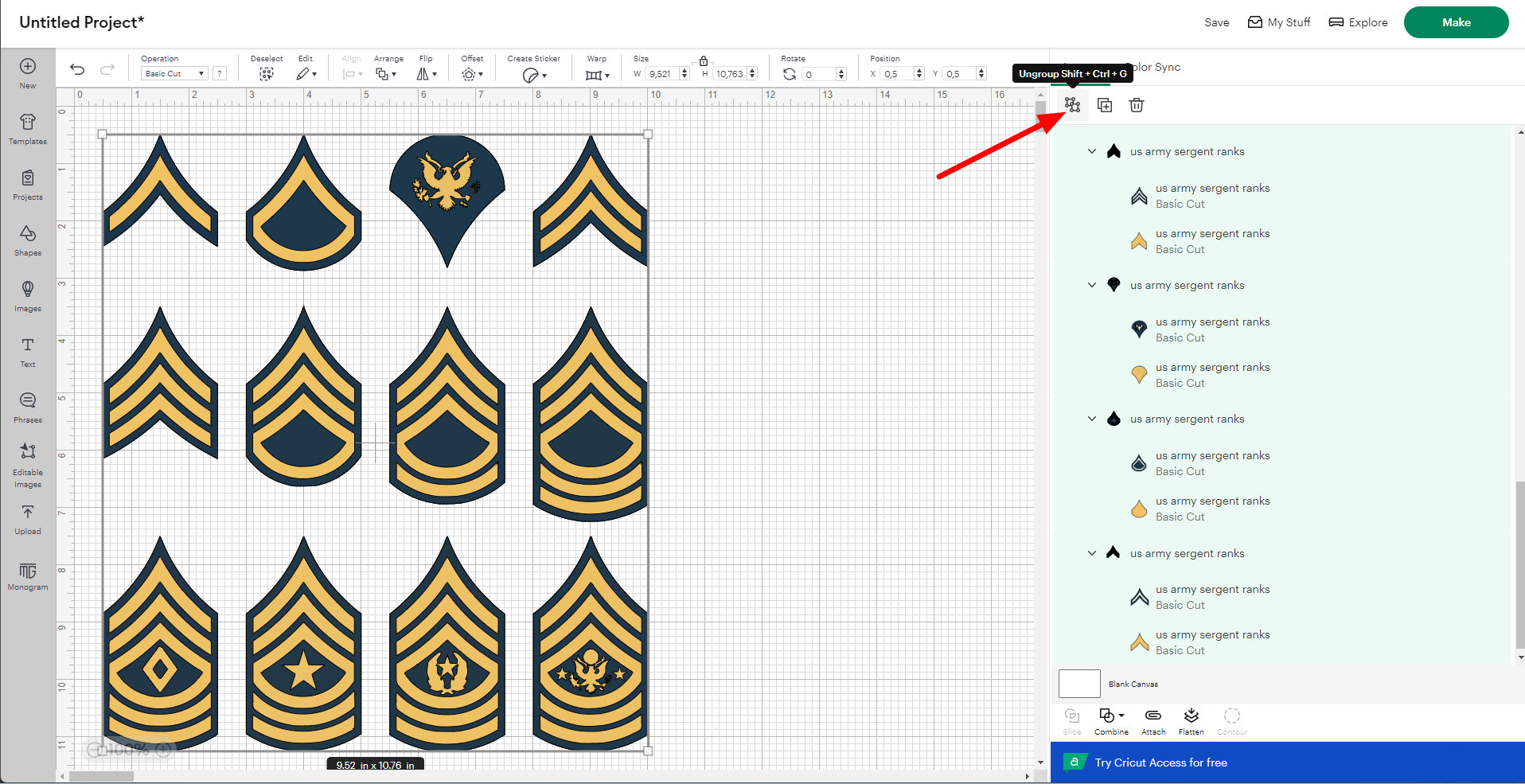The image size is (1525, 784).
Task: Open the Monogram tool
Action: tap(28, 575)
